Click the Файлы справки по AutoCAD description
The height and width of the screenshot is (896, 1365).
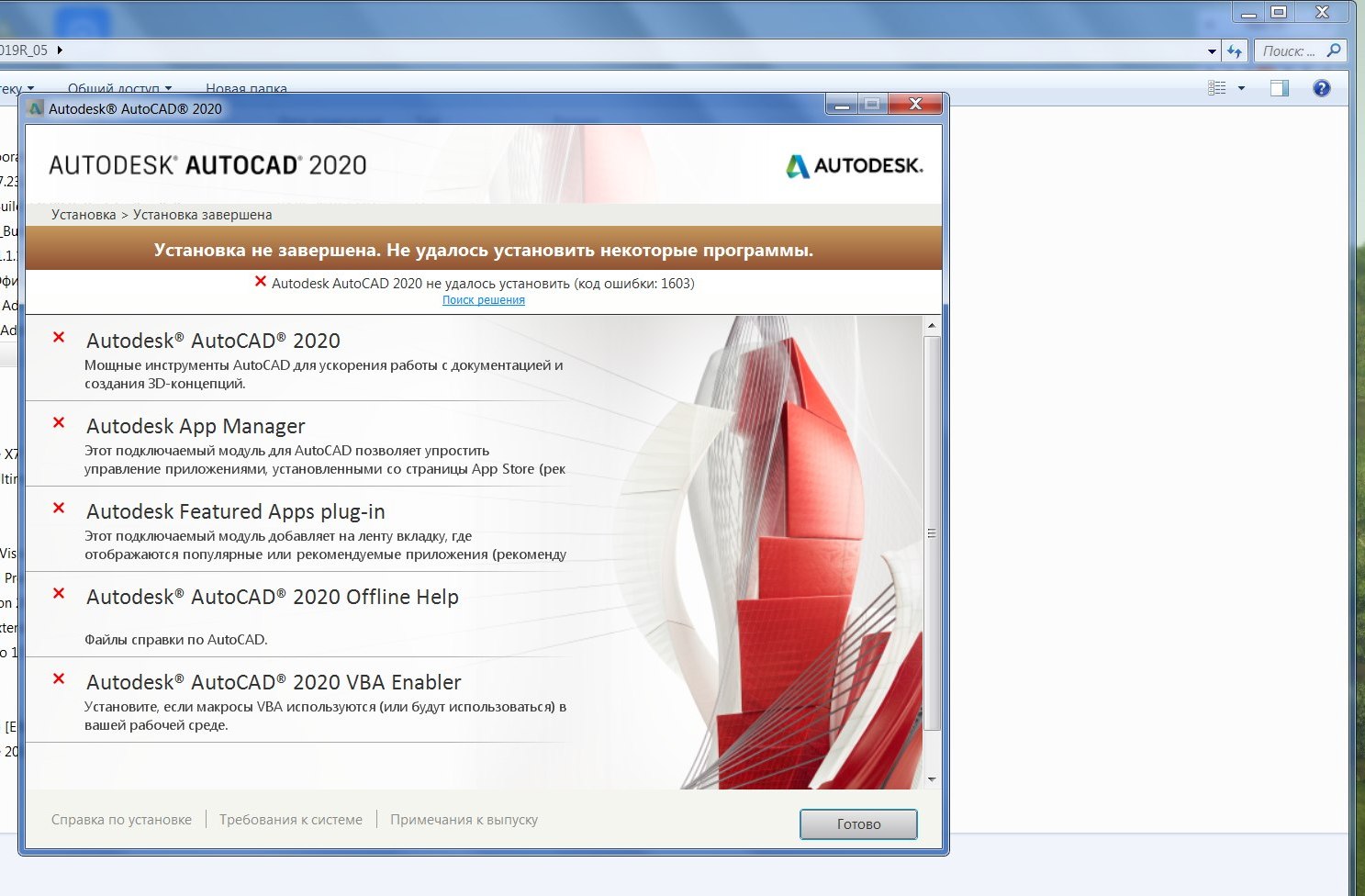tap(176, 640)
